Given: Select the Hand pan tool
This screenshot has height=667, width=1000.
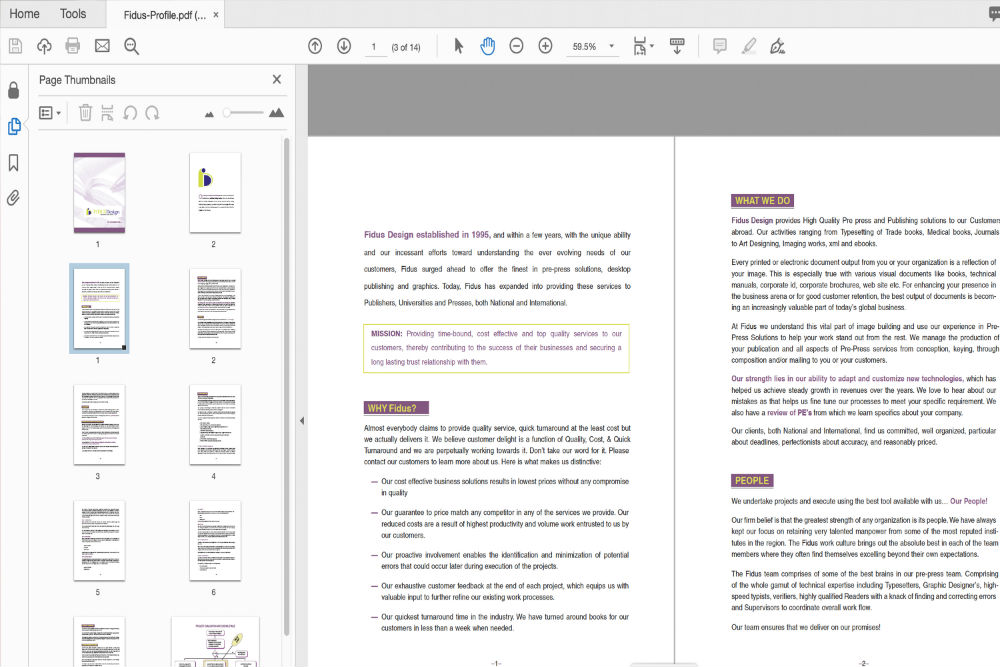Looking at the screenshot, I should pos(487,46).
